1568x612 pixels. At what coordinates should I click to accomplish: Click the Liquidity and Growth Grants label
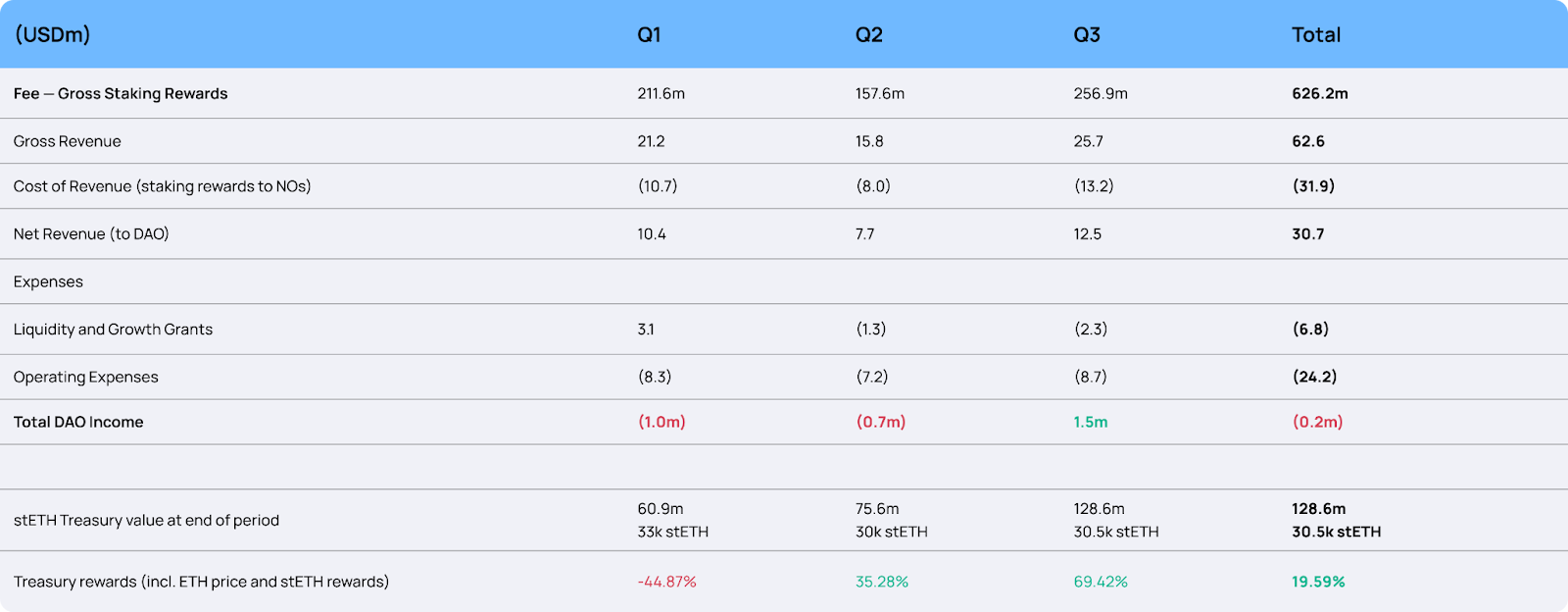113,330
